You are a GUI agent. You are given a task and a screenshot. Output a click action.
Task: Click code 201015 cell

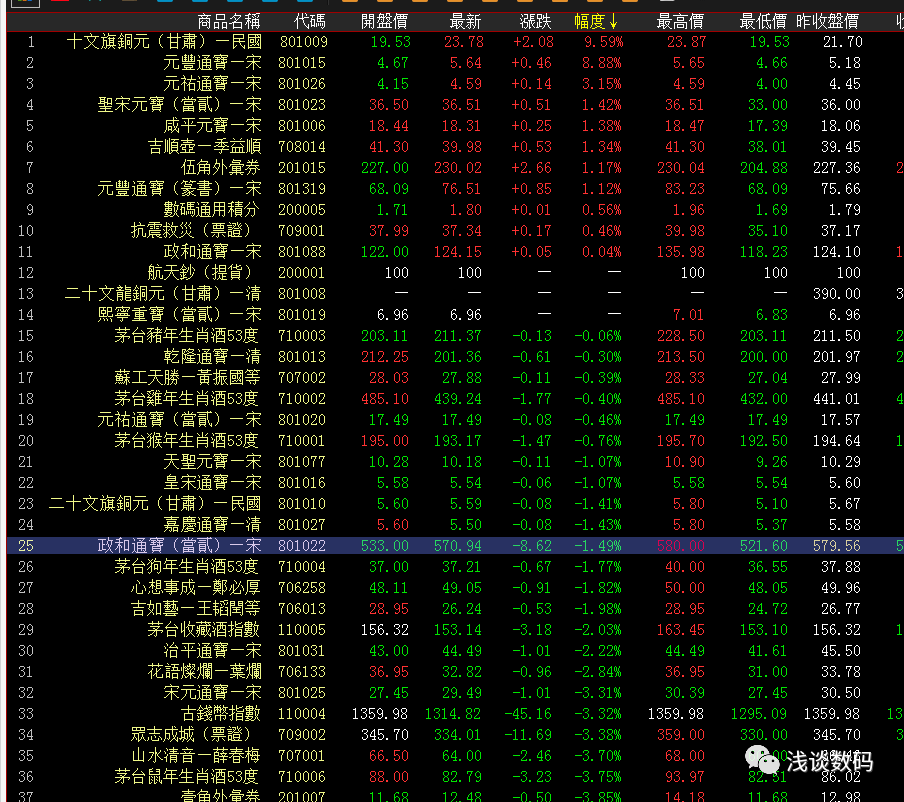click(302, 168)
